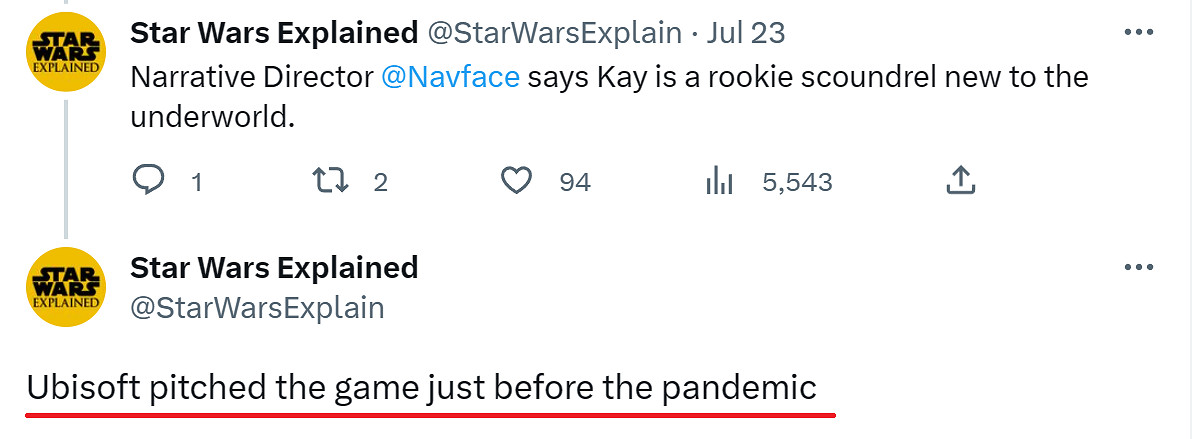Open the @Navface profile mention
This screenshot has height=439, width=1192.
[x=450, y=77]
